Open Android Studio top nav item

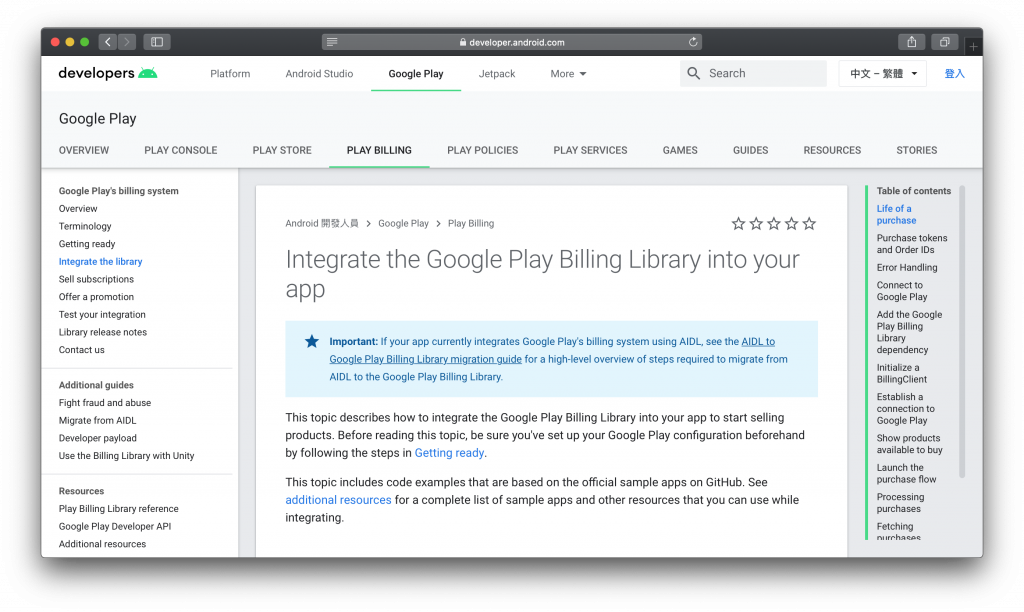(x=319, y=74)
